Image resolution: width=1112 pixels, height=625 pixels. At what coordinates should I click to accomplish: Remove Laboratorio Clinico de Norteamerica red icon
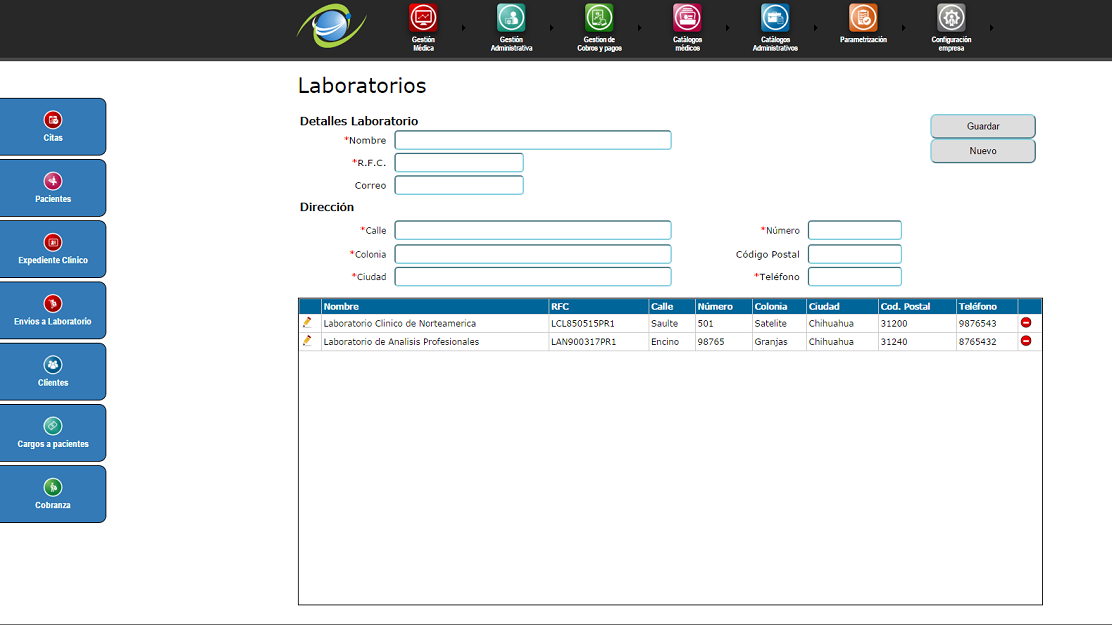coord(1026,323)
